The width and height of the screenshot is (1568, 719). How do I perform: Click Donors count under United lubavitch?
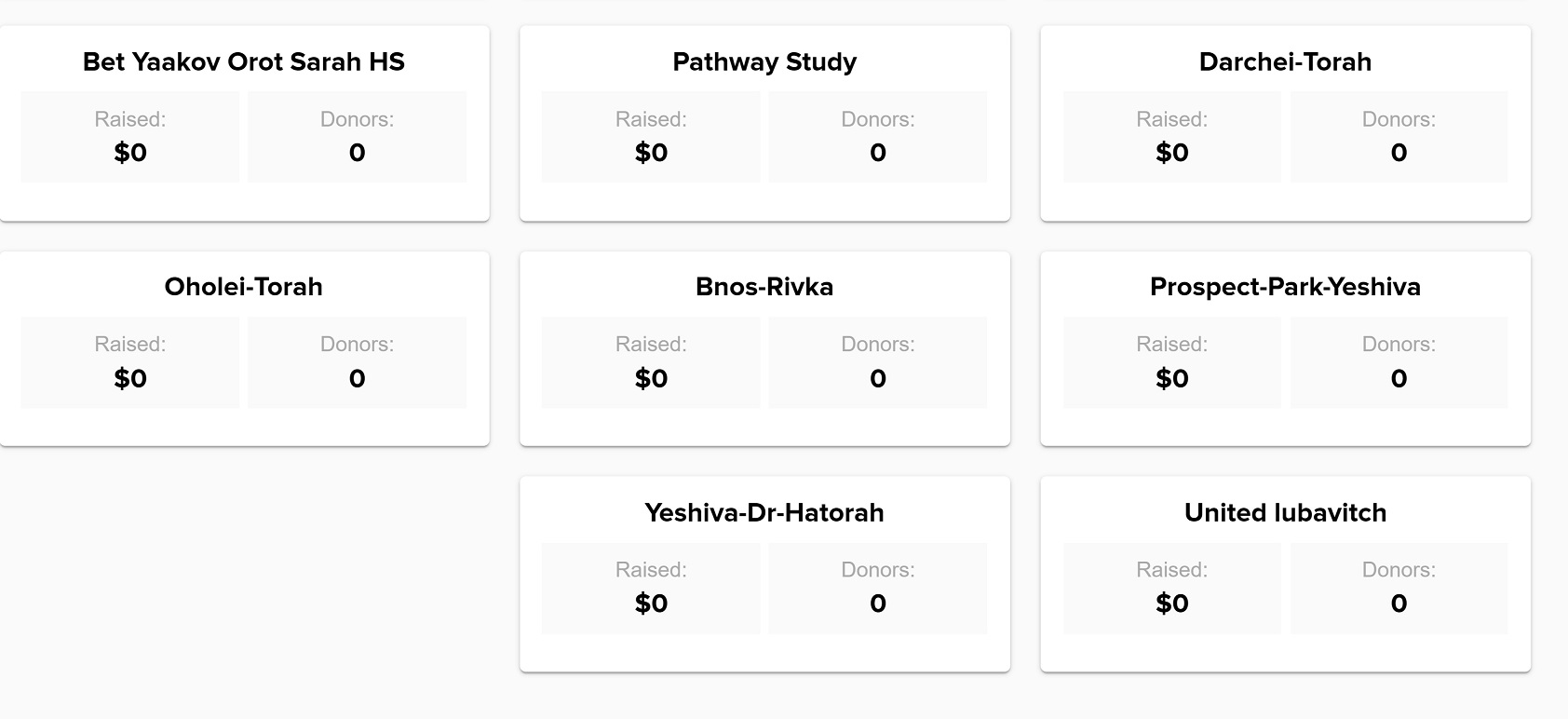[1399, 604]
